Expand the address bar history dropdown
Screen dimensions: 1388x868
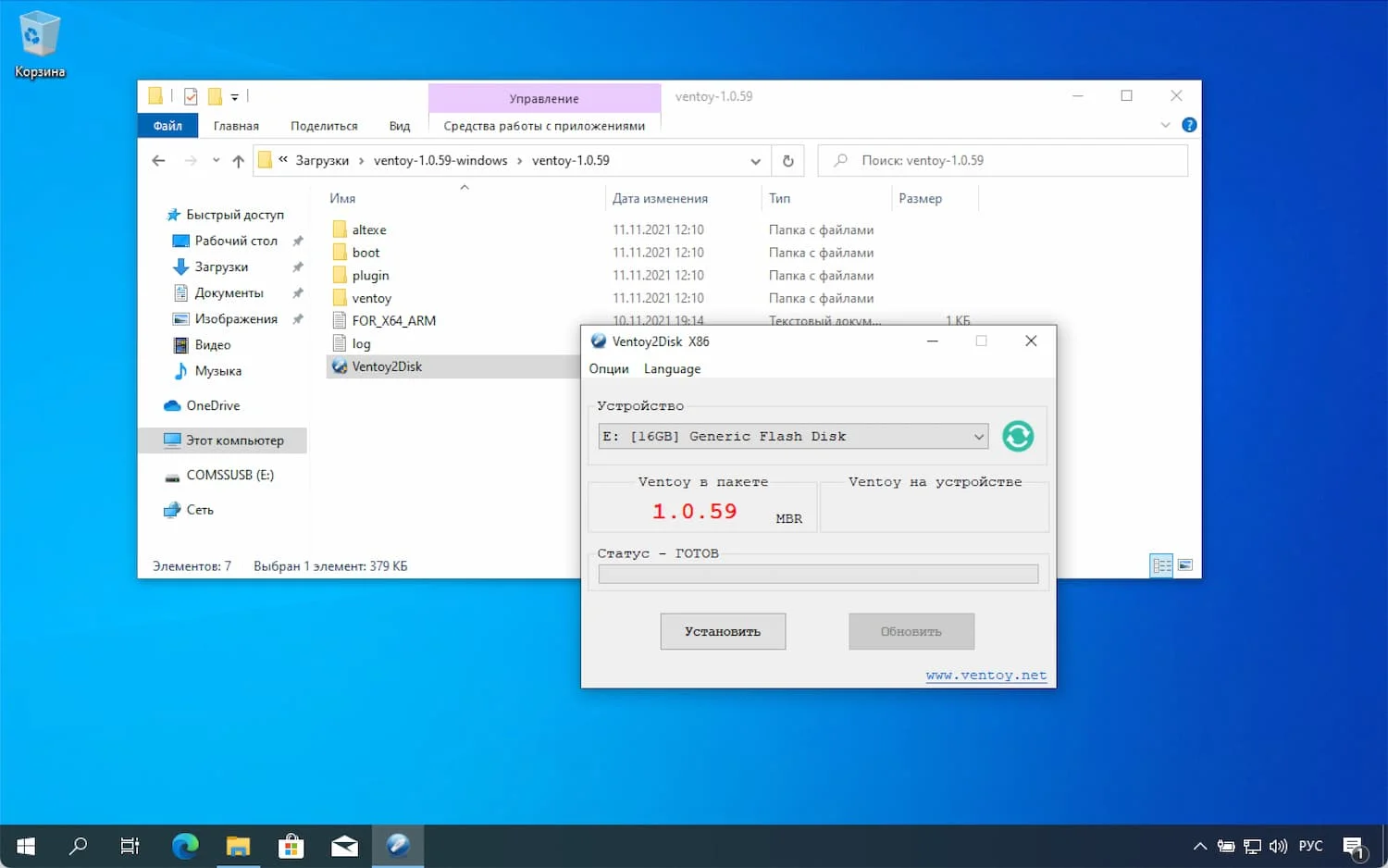[755, 161]
